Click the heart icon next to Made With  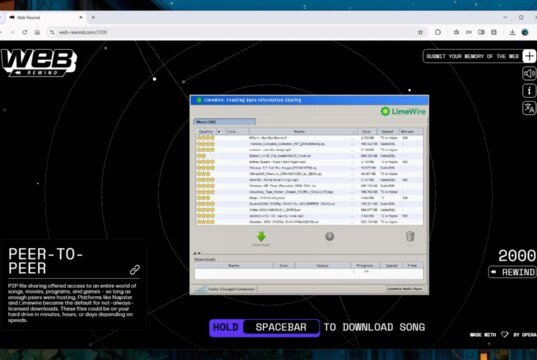point(504,334)
